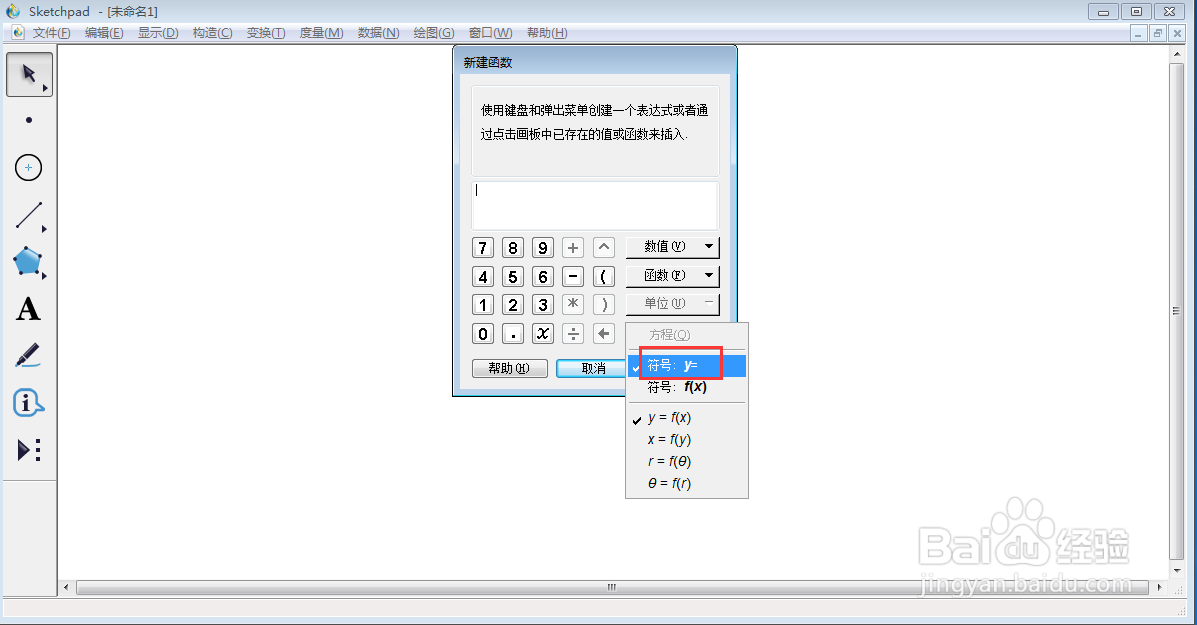Open the 变换(T) menu

point(266,33)
